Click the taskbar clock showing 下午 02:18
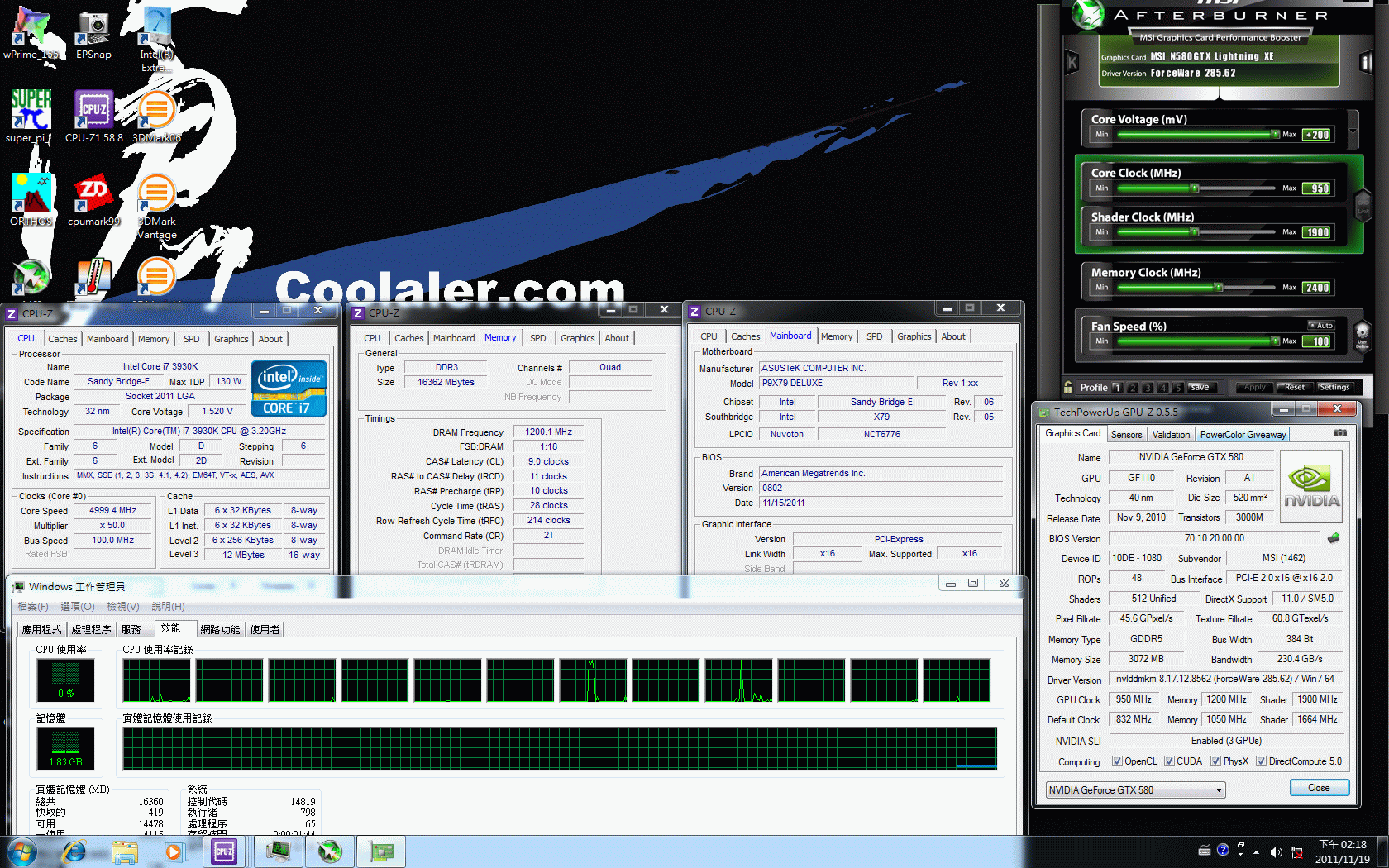Image resolution: width=1389 pixels, height=868 pixels. 1343,851
